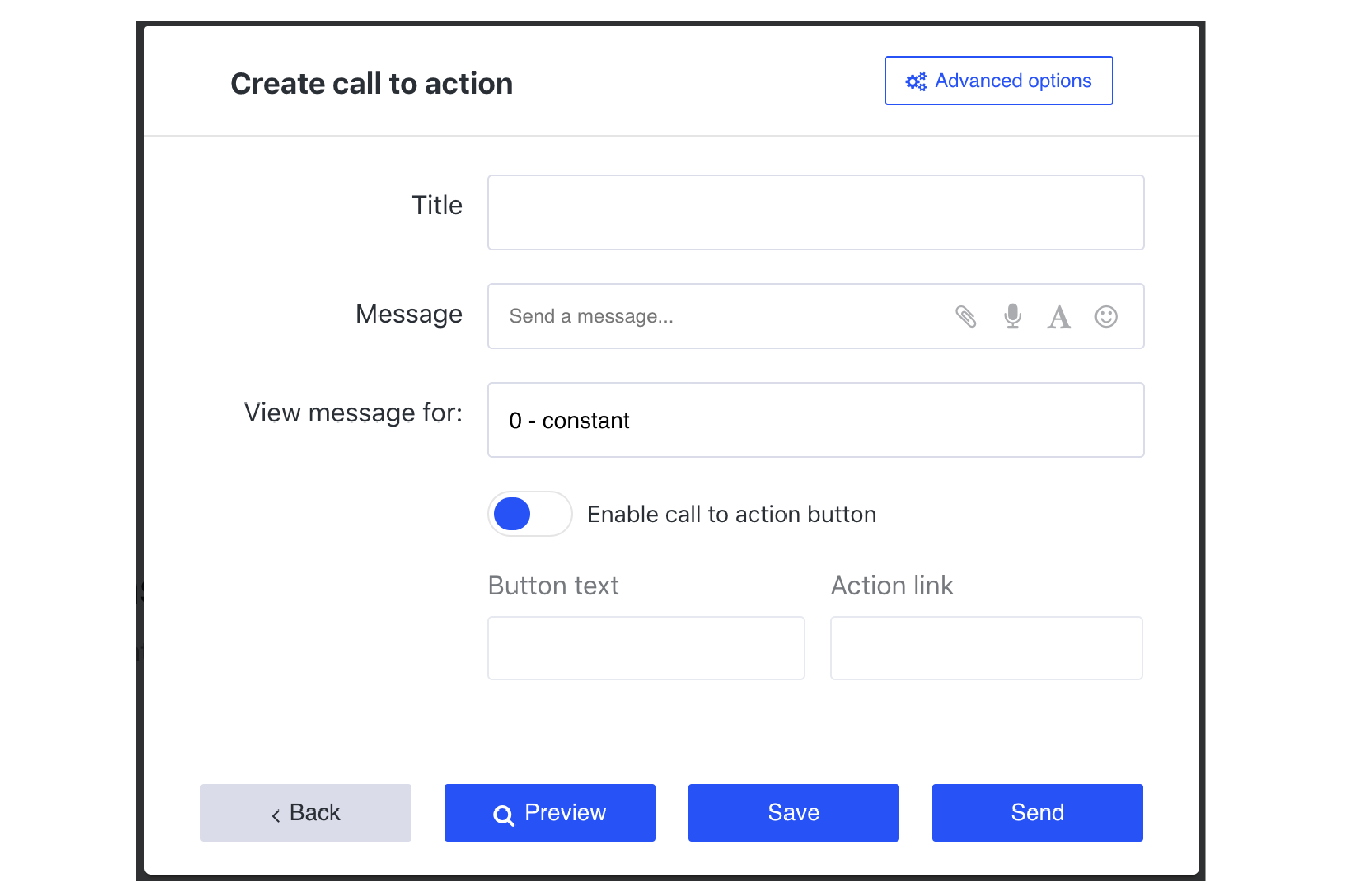This screenshot has width=1345, height=896.
Task: Open the View message for dropdown
Action: coord(815,419)
